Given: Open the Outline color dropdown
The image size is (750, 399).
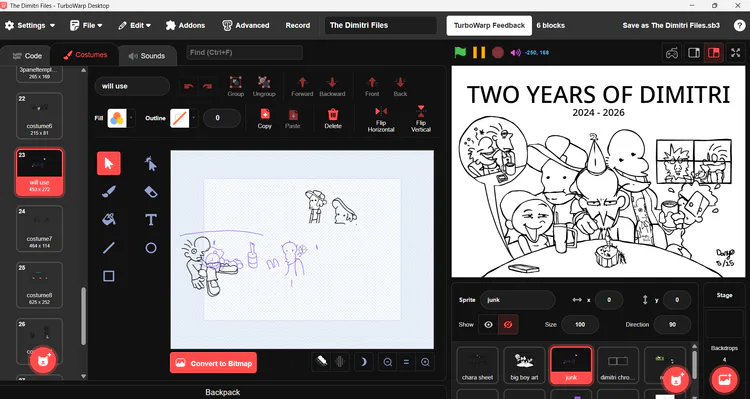Looking at the screenshot, I should (x=194, y=118).
